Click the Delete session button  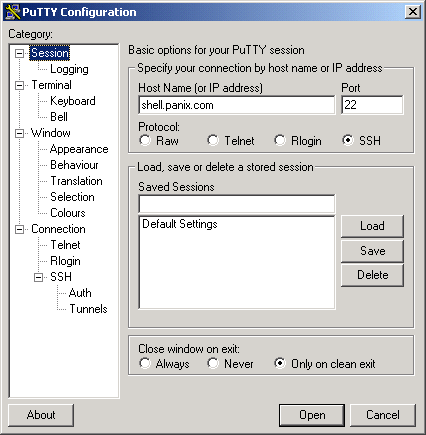pyautogui.click(x=372, y=275)
